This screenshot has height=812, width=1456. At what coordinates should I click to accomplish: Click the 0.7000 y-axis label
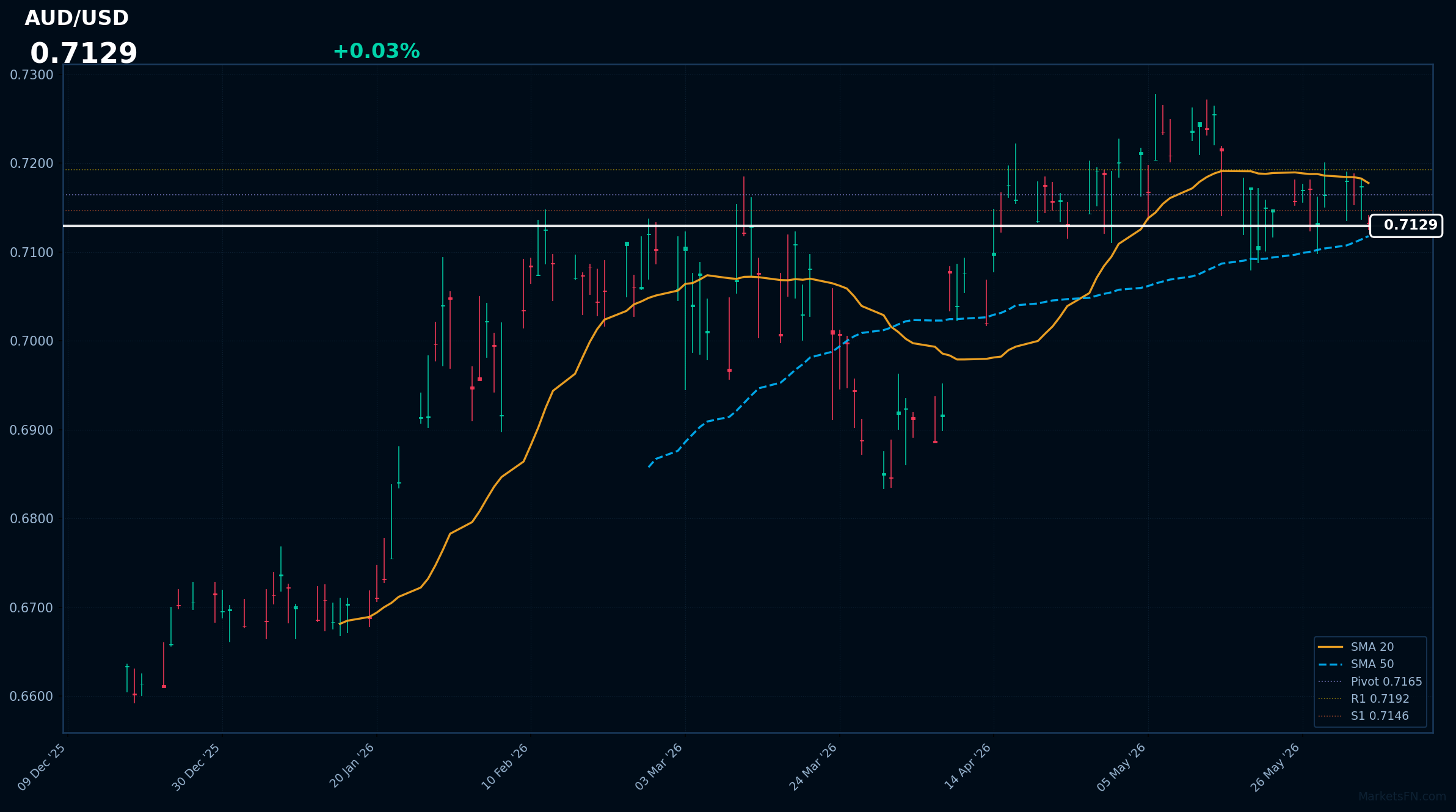point(32,341)
